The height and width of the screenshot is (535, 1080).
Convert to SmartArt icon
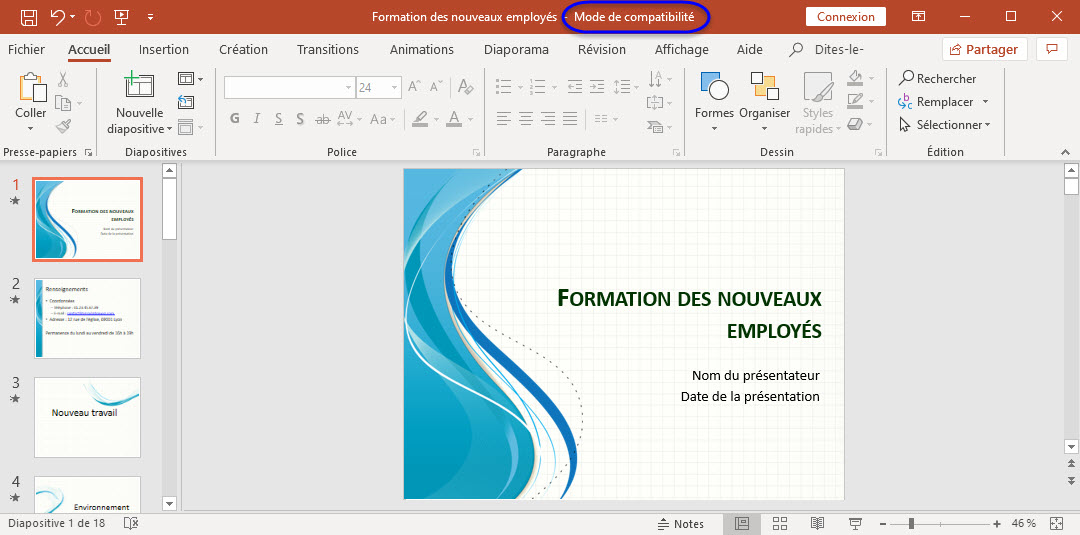659,127
